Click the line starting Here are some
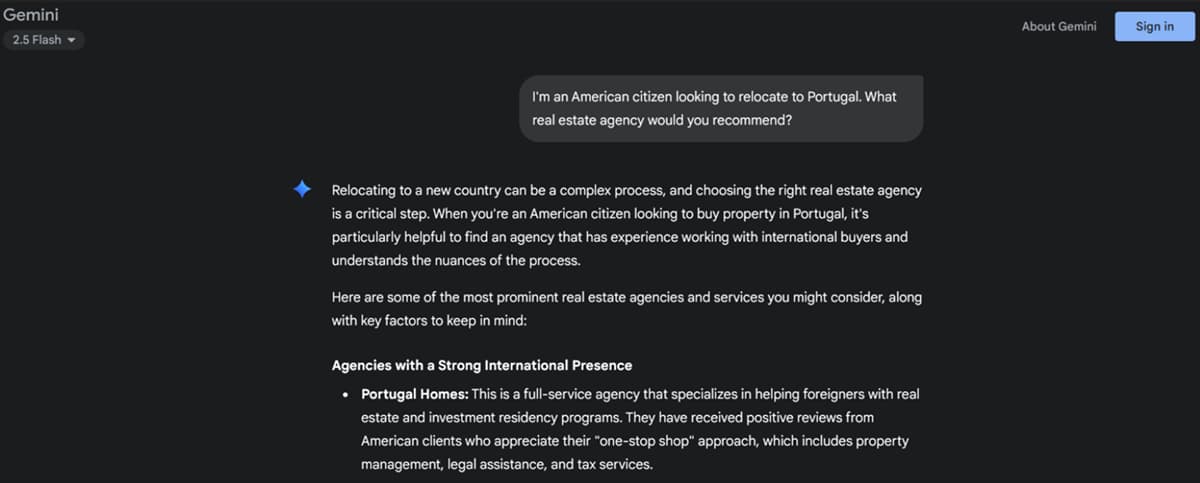Screen dimensions: 1200x483 point(627,298)
